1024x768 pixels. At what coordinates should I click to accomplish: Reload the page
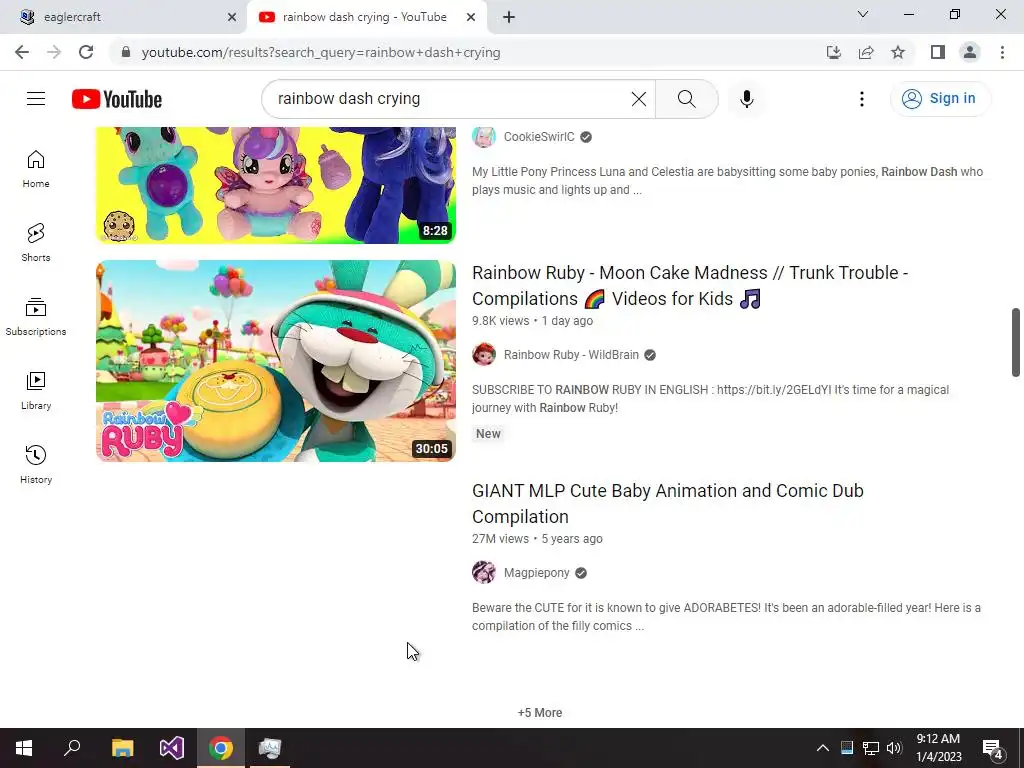pos(86,52)
